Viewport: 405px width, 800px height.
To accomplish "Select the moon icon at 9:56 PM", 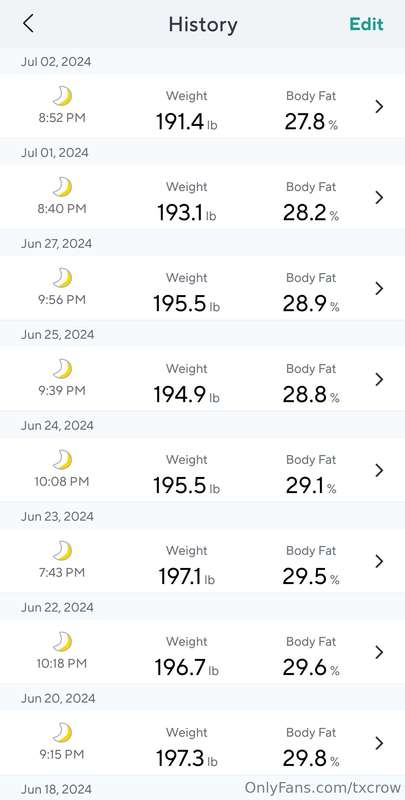I will point(62,278).
